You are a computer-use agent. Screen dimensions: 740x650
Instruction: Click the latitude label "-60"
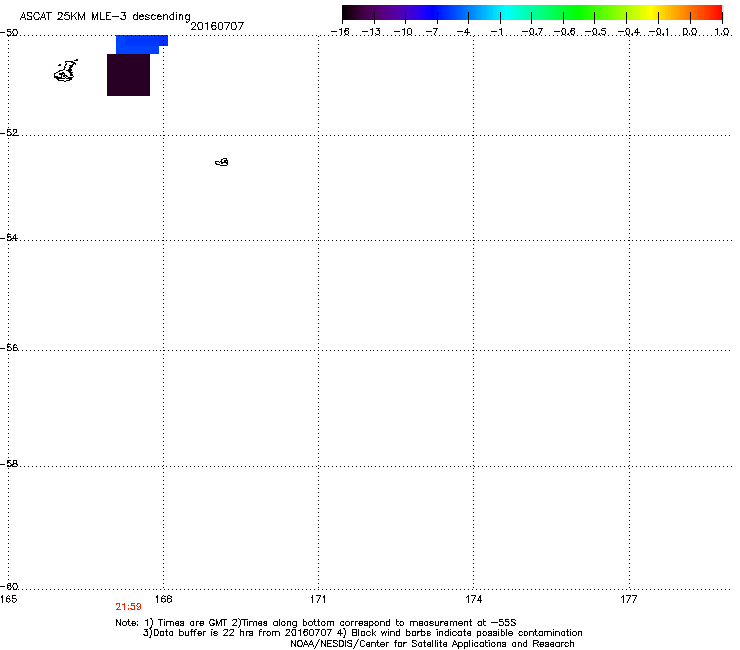[9, 586]
